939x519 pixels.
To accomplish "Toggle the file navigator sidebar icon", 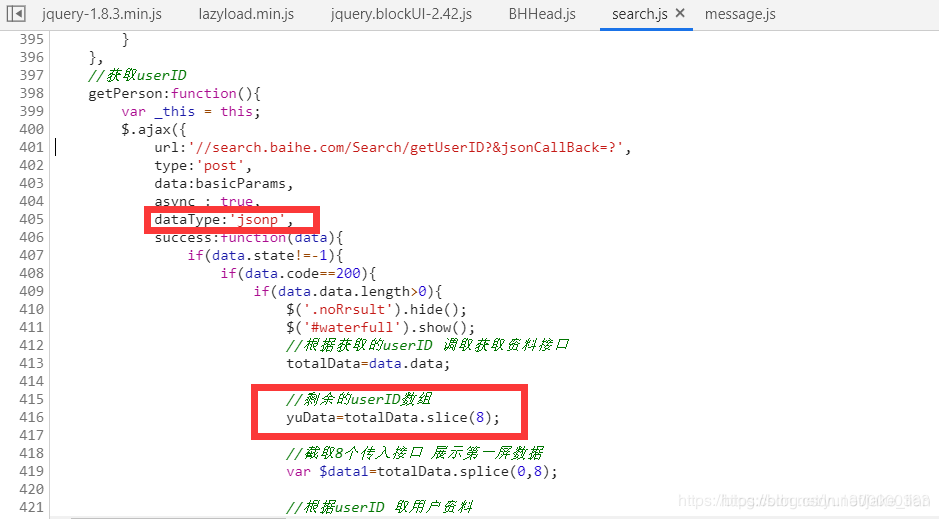I will 16,14.
